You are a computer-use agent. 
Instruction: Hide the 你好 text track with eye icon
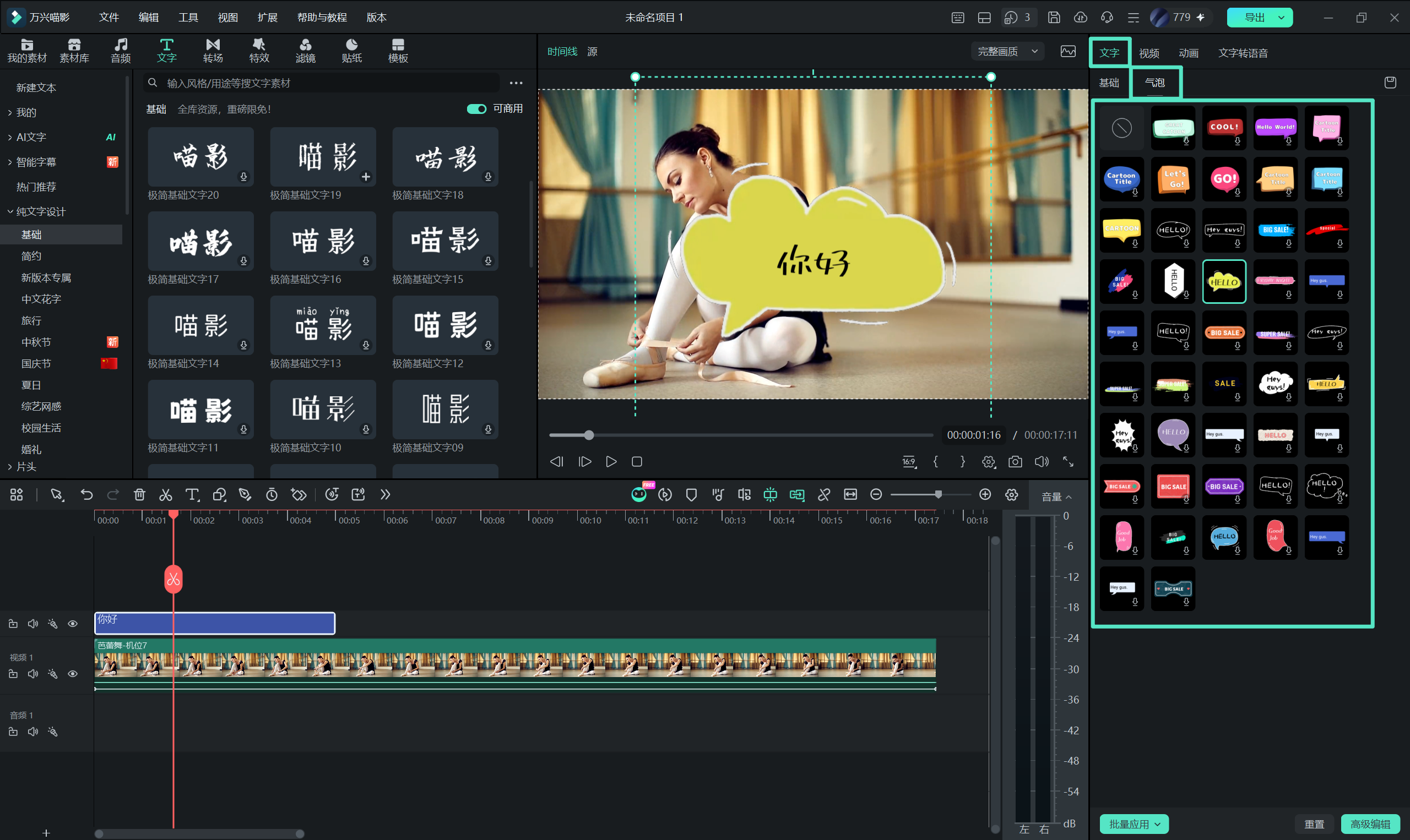(73, 624)
